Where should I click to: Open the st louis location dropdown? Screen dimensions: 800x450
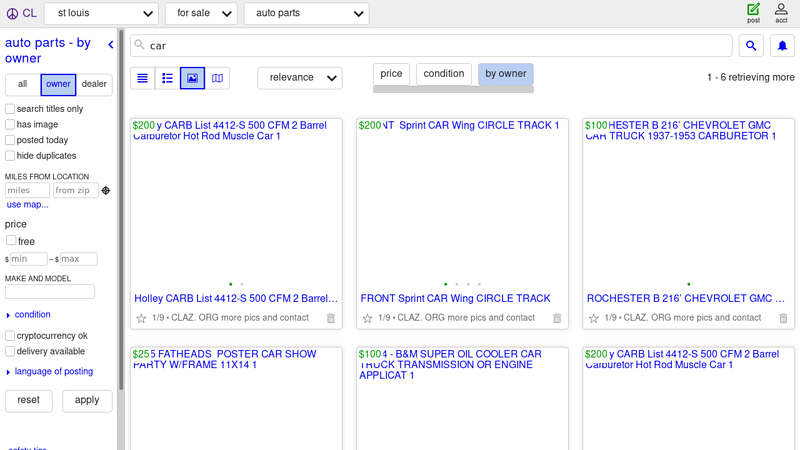coord(101,13)
